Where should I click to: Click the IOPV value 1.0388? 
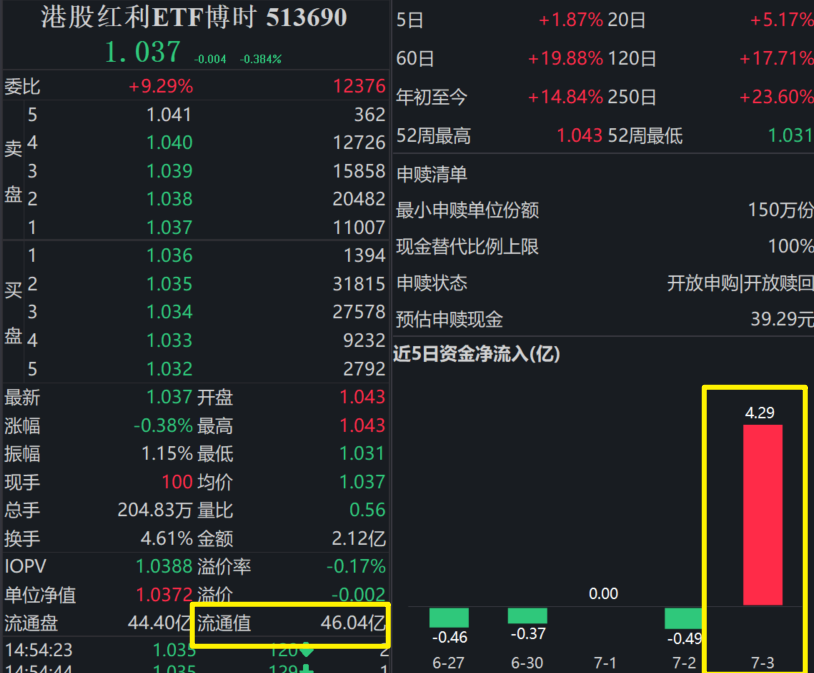click(164, 567)
